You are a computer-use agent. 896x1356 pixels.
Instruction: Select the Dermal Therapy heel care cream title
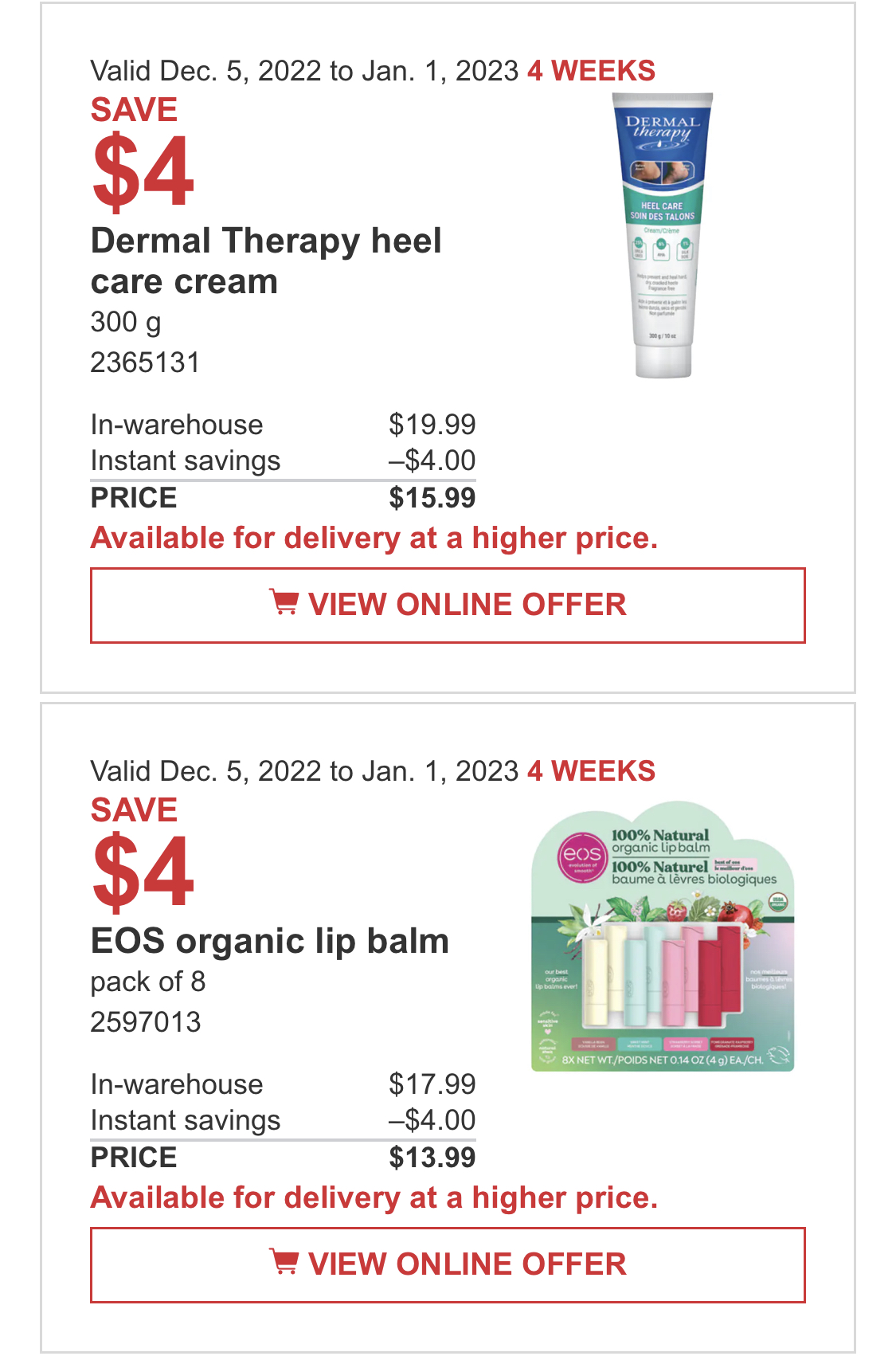coord(266,261)
